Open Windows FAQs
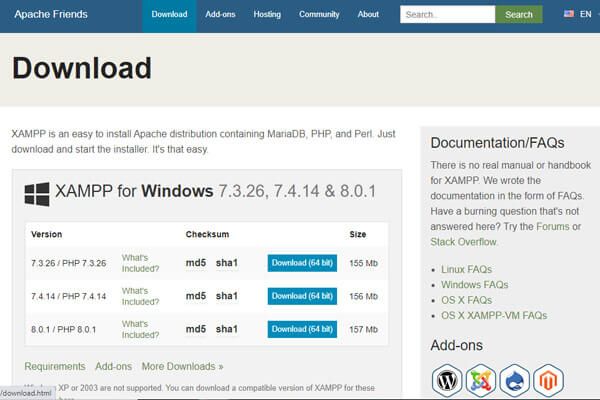600x400 pixels. point(474,285)
